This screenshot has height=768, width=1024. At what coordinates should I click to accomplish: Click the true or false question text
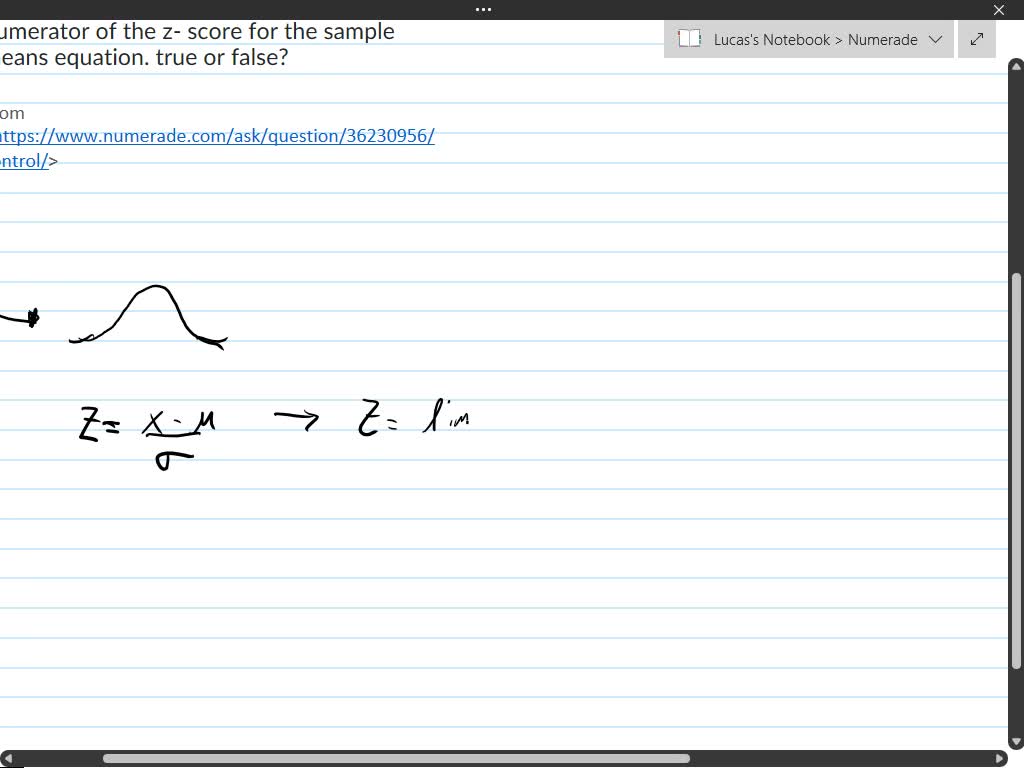pos(195,44)
